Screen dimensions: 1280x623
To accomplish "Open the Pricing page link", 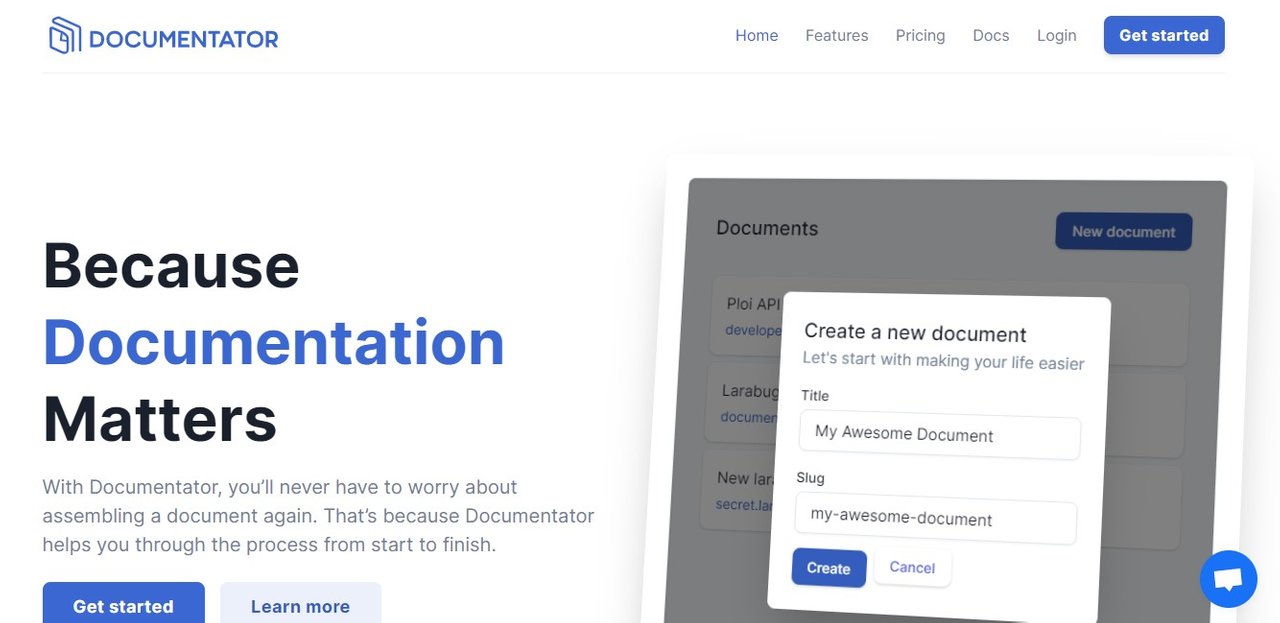I will point(920,35).
